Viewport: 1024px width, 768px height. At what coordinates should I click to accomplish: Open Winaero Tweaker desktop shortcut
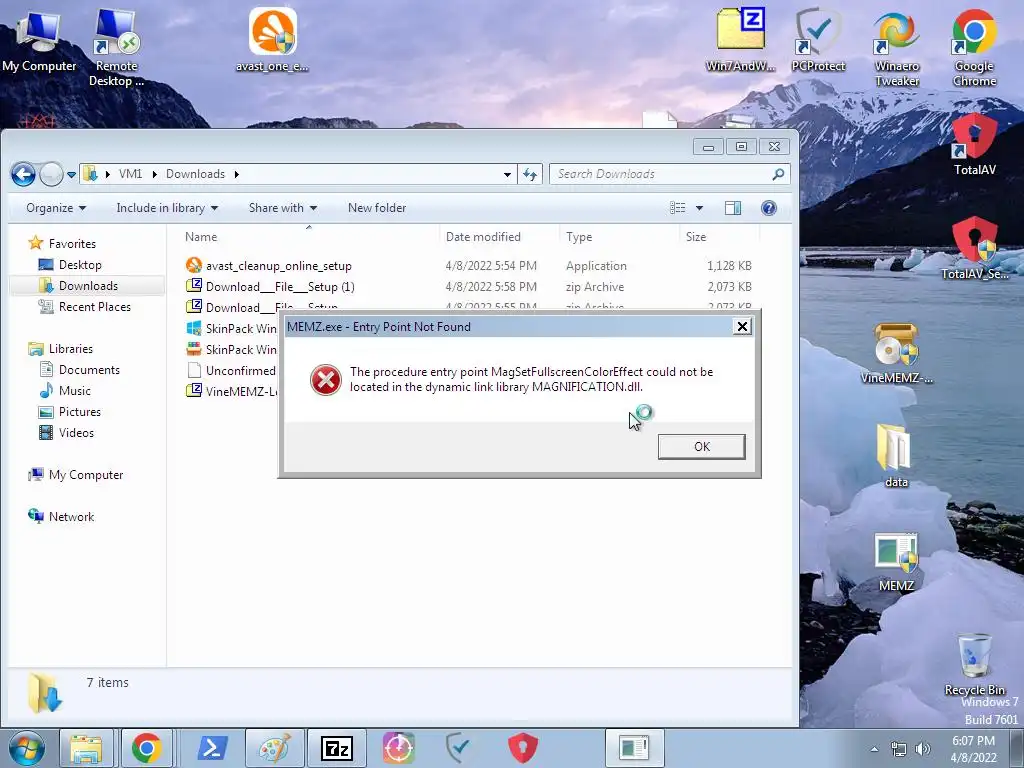tap(897, 47)
